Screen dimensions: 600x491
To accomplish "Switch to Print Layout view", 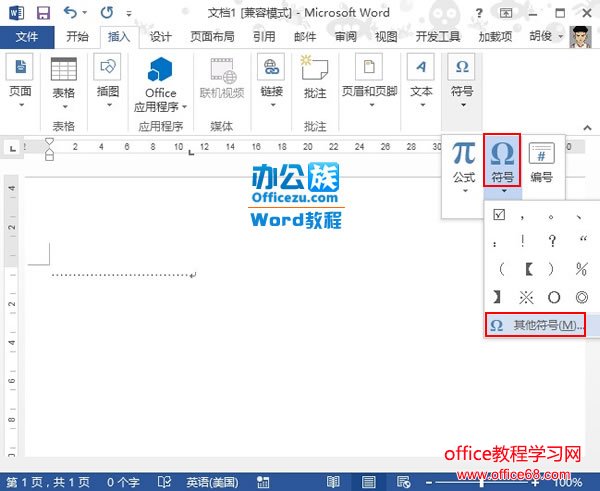I will coord(368,482).
